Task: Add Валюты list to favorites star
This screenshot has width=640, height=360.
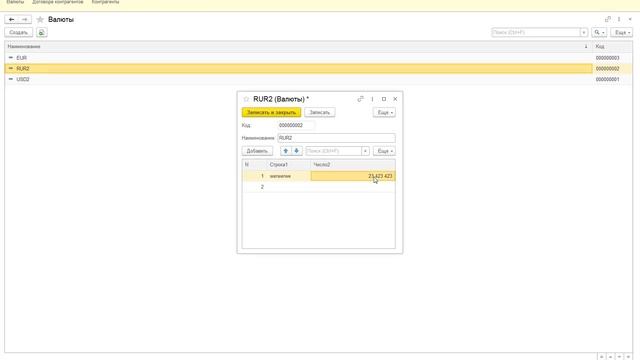Action: point(40,19)
